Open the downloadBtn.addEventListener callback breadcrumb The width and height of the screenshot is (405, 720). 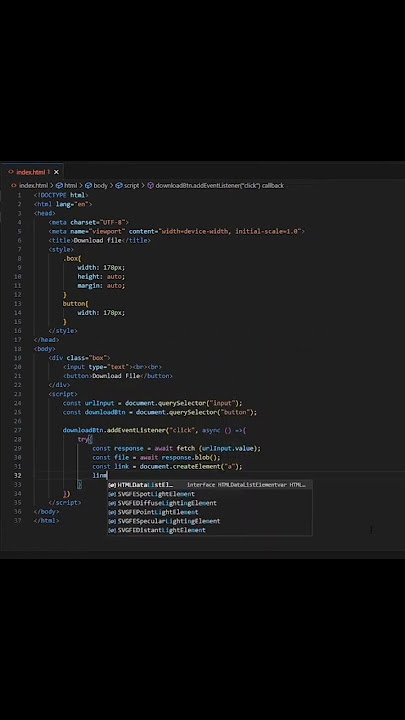[x=215, y=186]
